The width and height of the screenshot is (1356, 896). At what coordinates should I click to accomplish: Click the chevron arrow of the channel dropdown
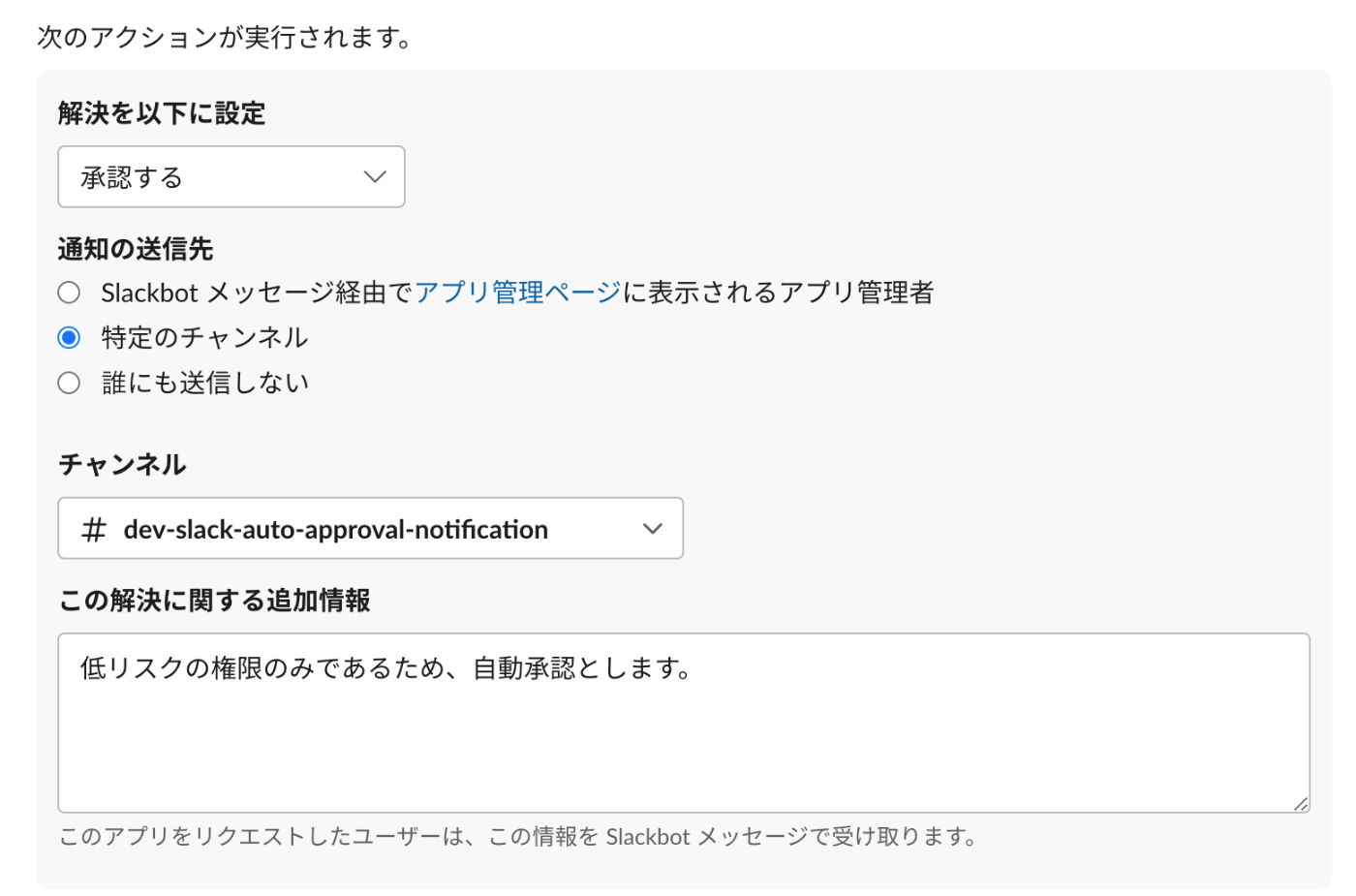click(x=653, y=529)
